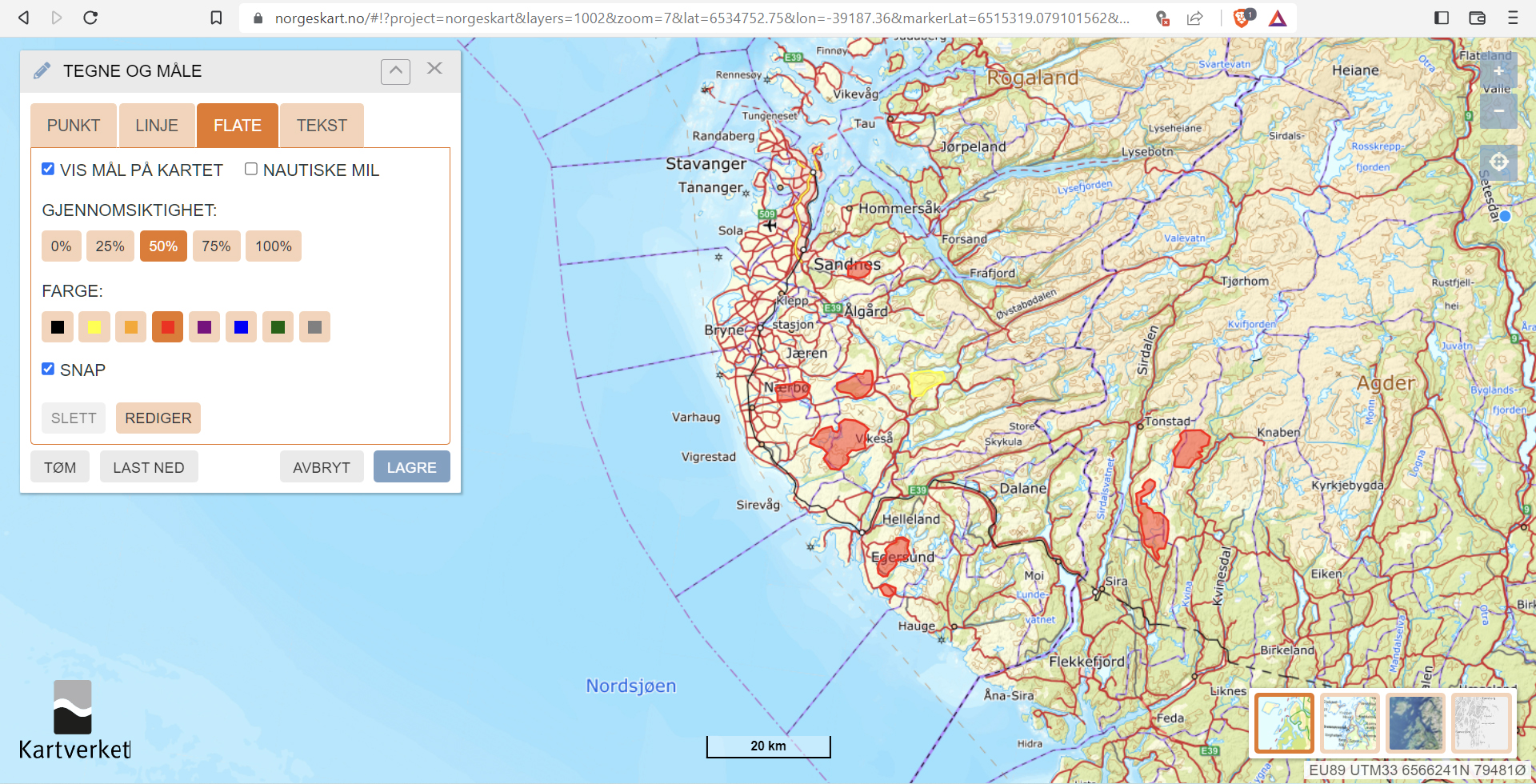Image resolution: width=1536 pixels, height=784 pixels.
Task: Select the blue color swatch
Action: tap(241, 327)
